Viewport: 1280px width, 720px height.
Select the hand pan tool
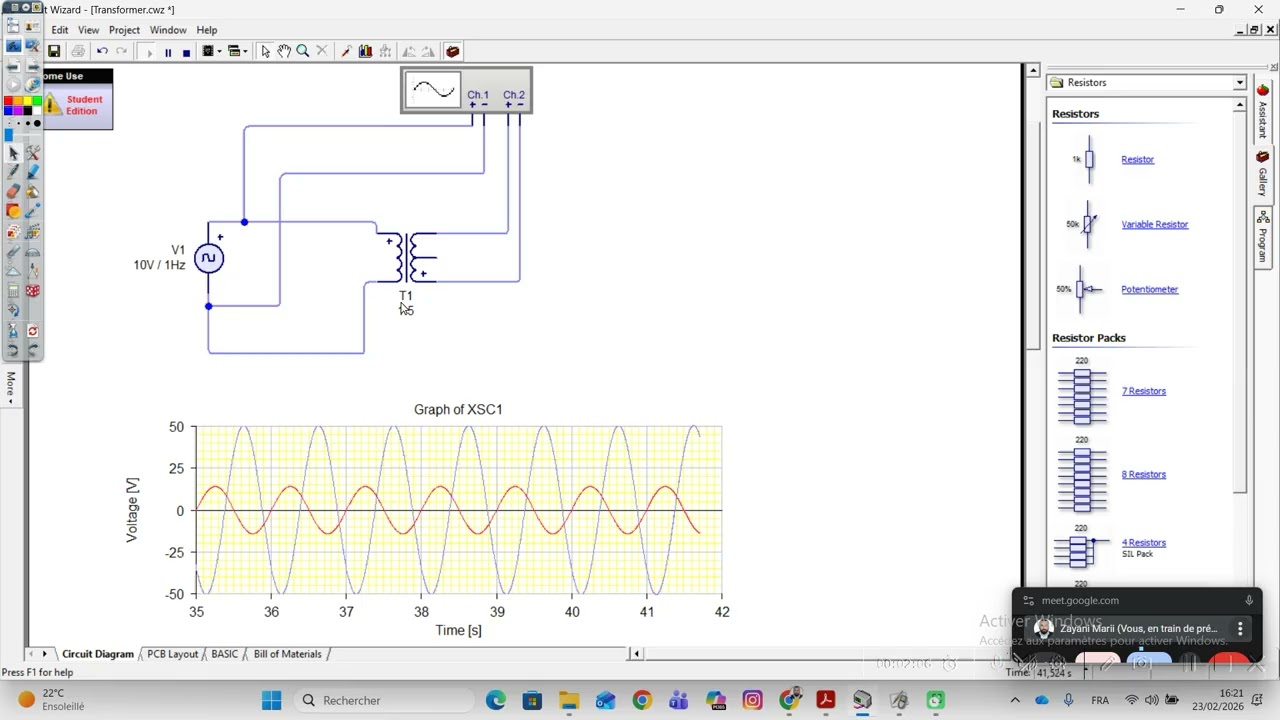pyautogui.click(x=284, y=51)
